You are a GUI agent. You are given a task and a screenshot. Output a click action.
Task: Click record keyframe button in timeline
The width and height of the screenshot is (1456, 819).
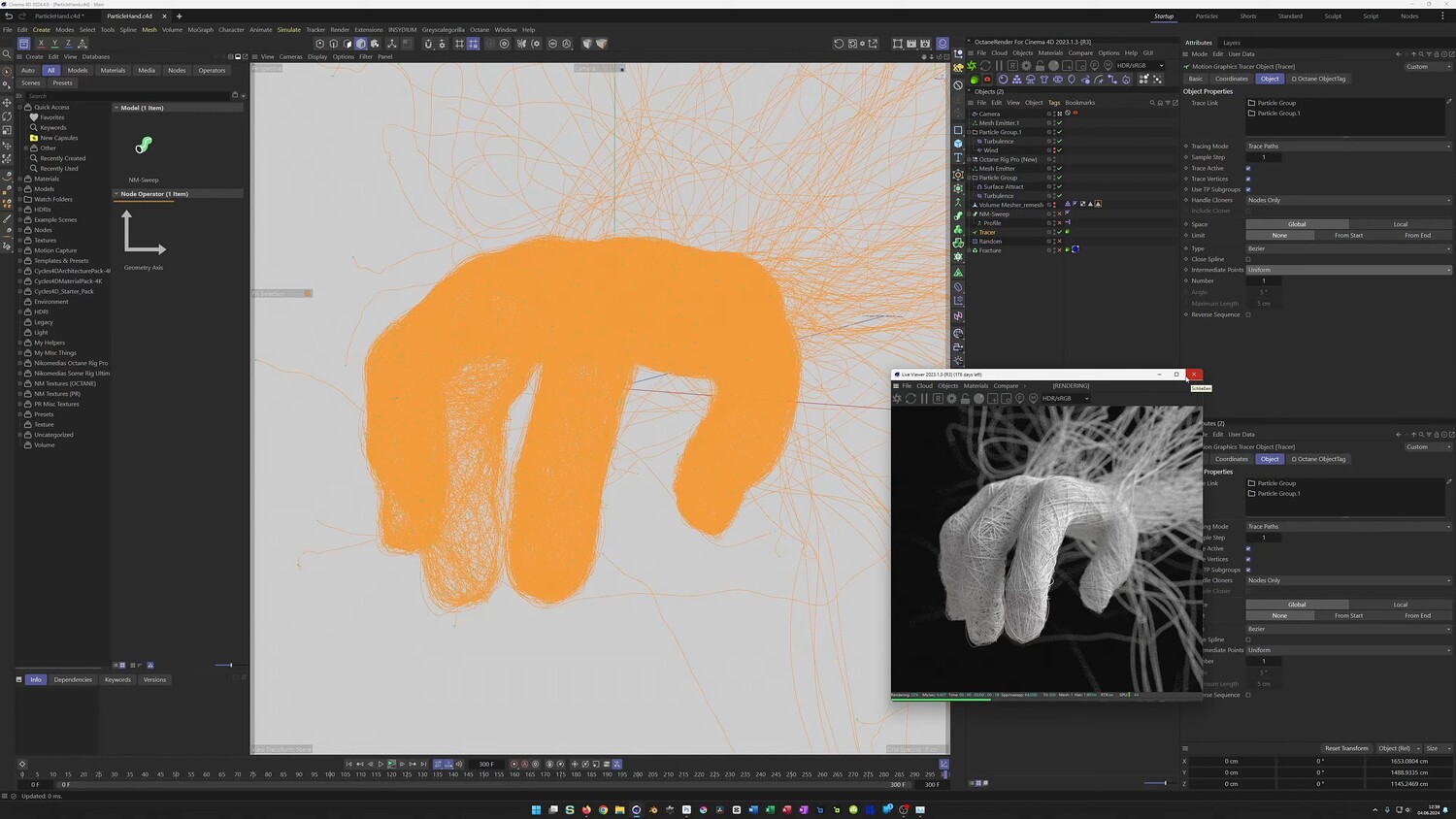[514, 765]
